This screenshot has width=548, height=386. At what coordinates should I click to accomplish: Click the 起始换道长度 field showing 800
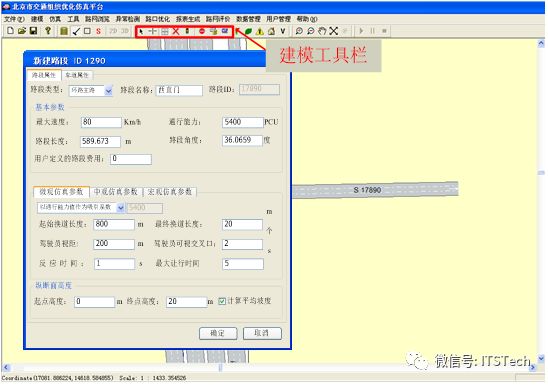114,224
